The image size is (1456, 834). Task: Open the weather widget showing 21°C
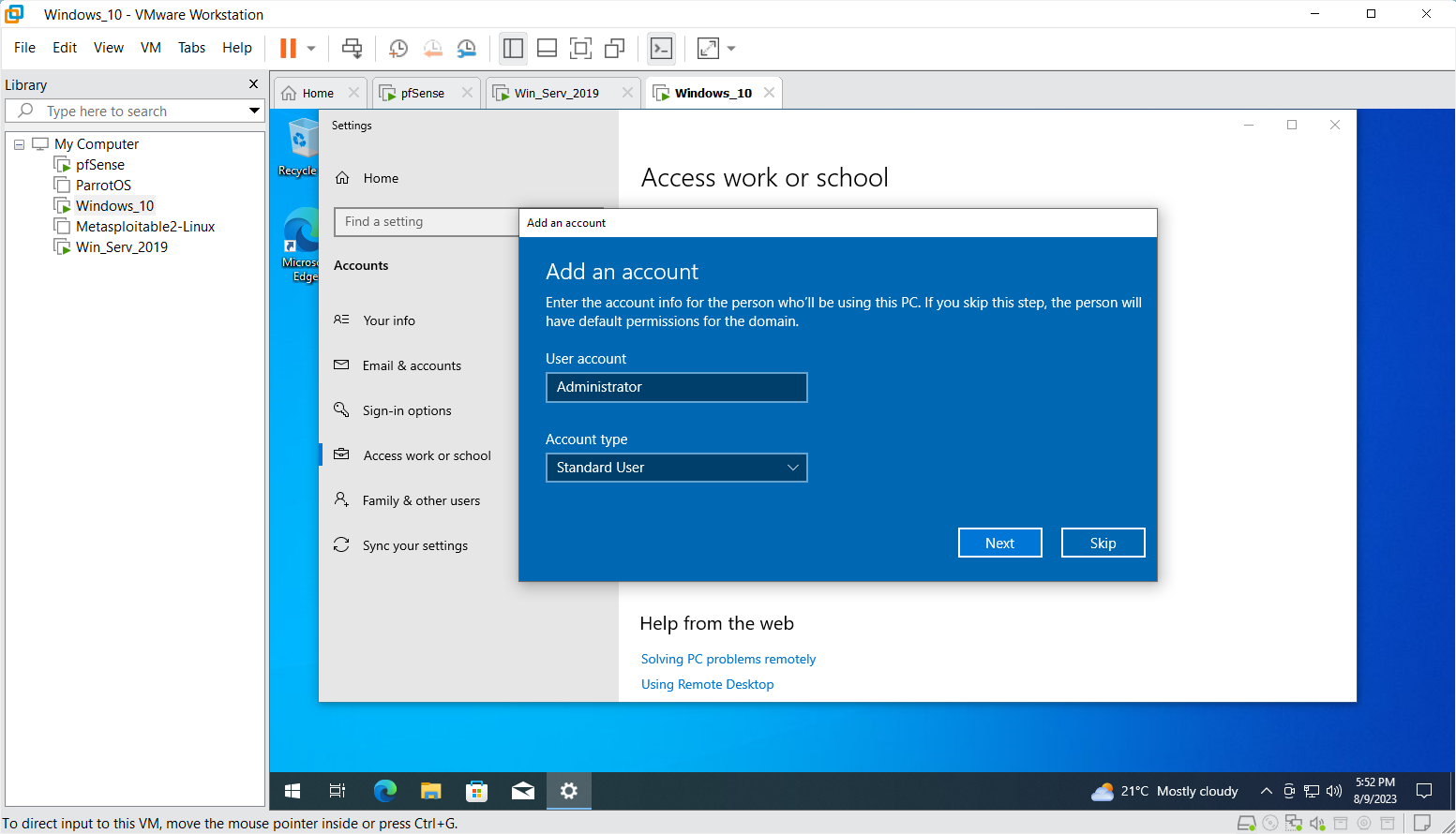click(x=1164, y=791)
